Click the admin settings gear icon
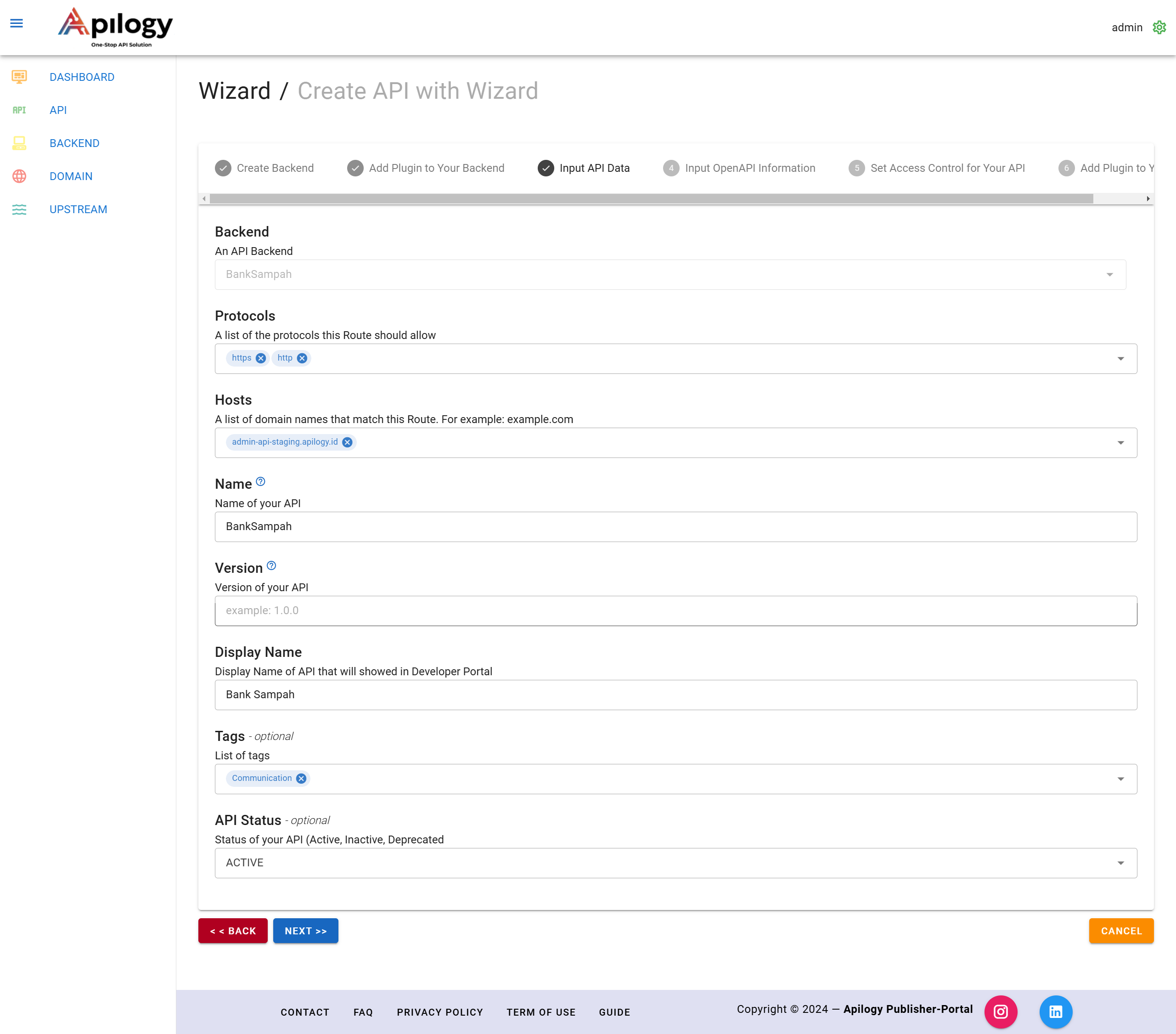Viewport: 1176px width, 1034px height. 1159,27
